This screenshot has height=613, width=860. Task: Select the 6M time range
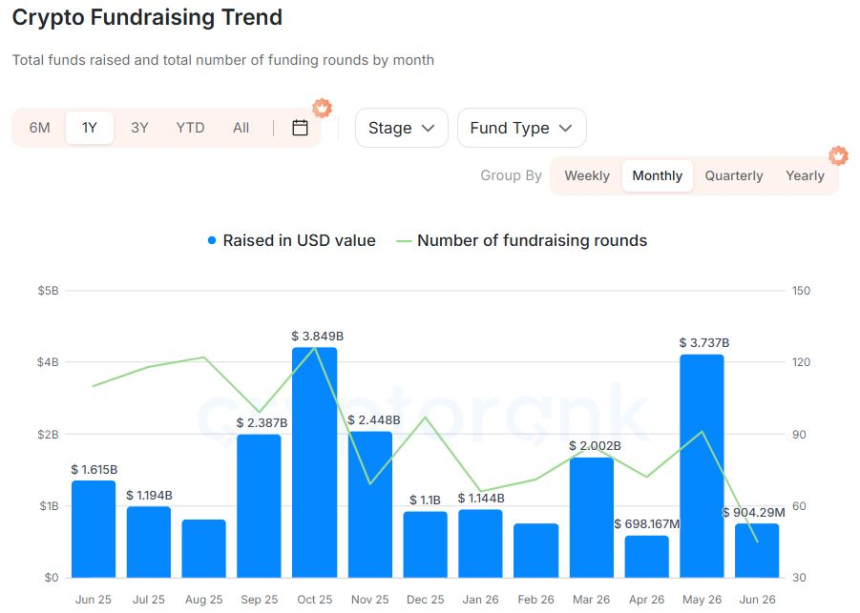[x=39, y=128]
